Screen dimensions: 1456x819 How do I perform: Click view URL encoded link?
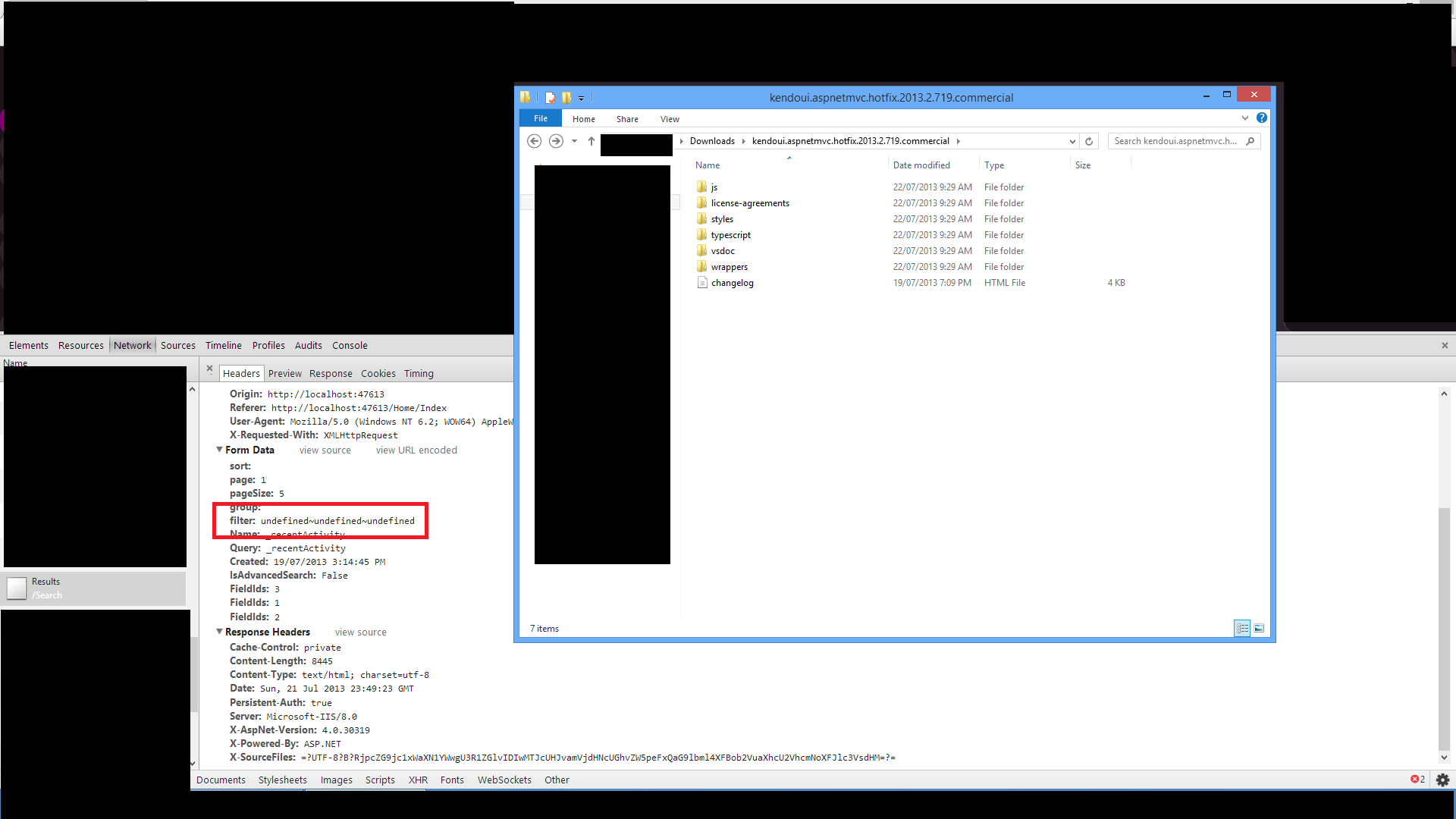pos(416,450)
